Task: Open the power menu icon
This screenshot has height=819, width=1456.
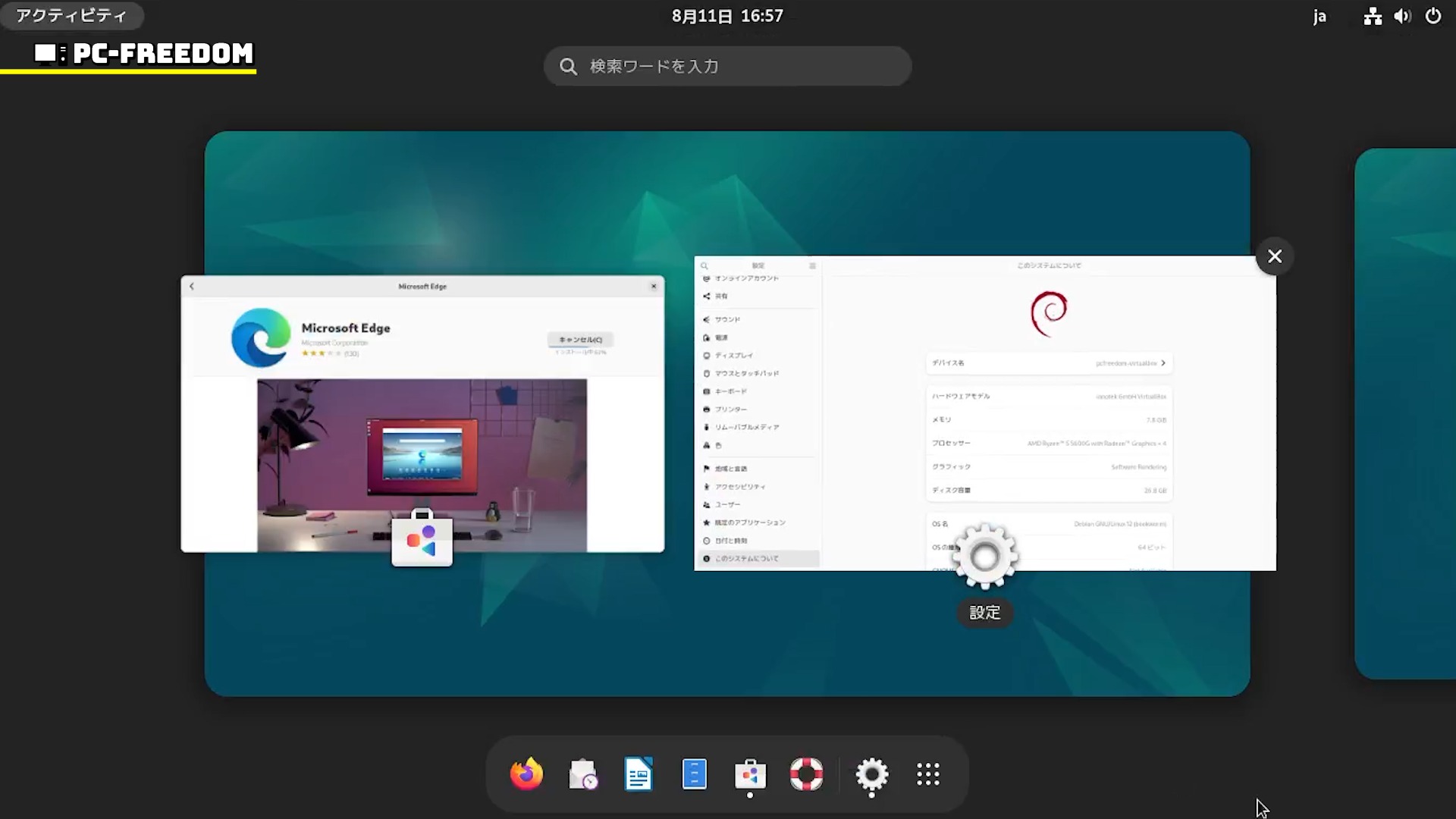Action: pyautogui.click(x=1432, y=16)
